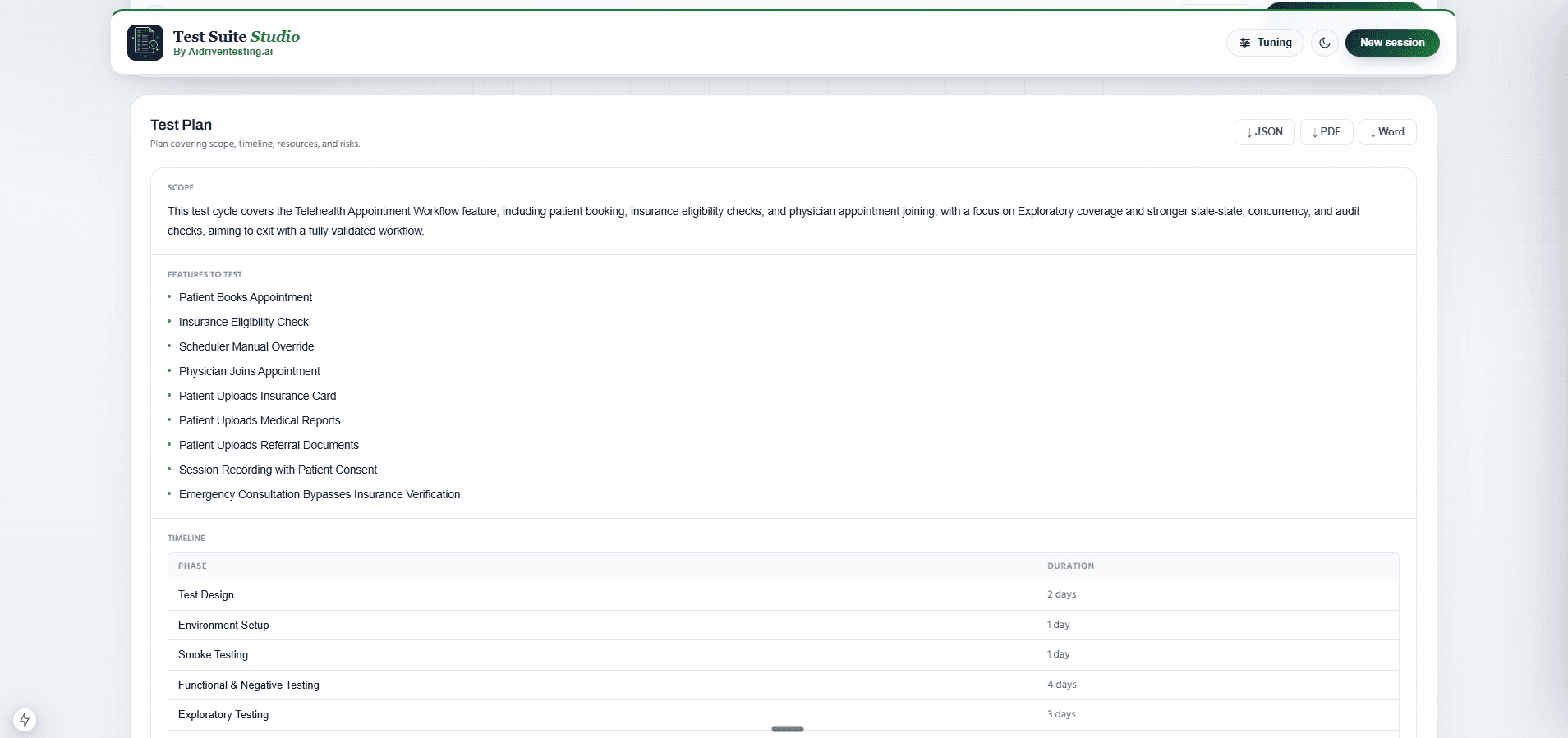The image size is (1568, 738).
Task: Grab the bottom panel drag handle
Action: point(788,729)
